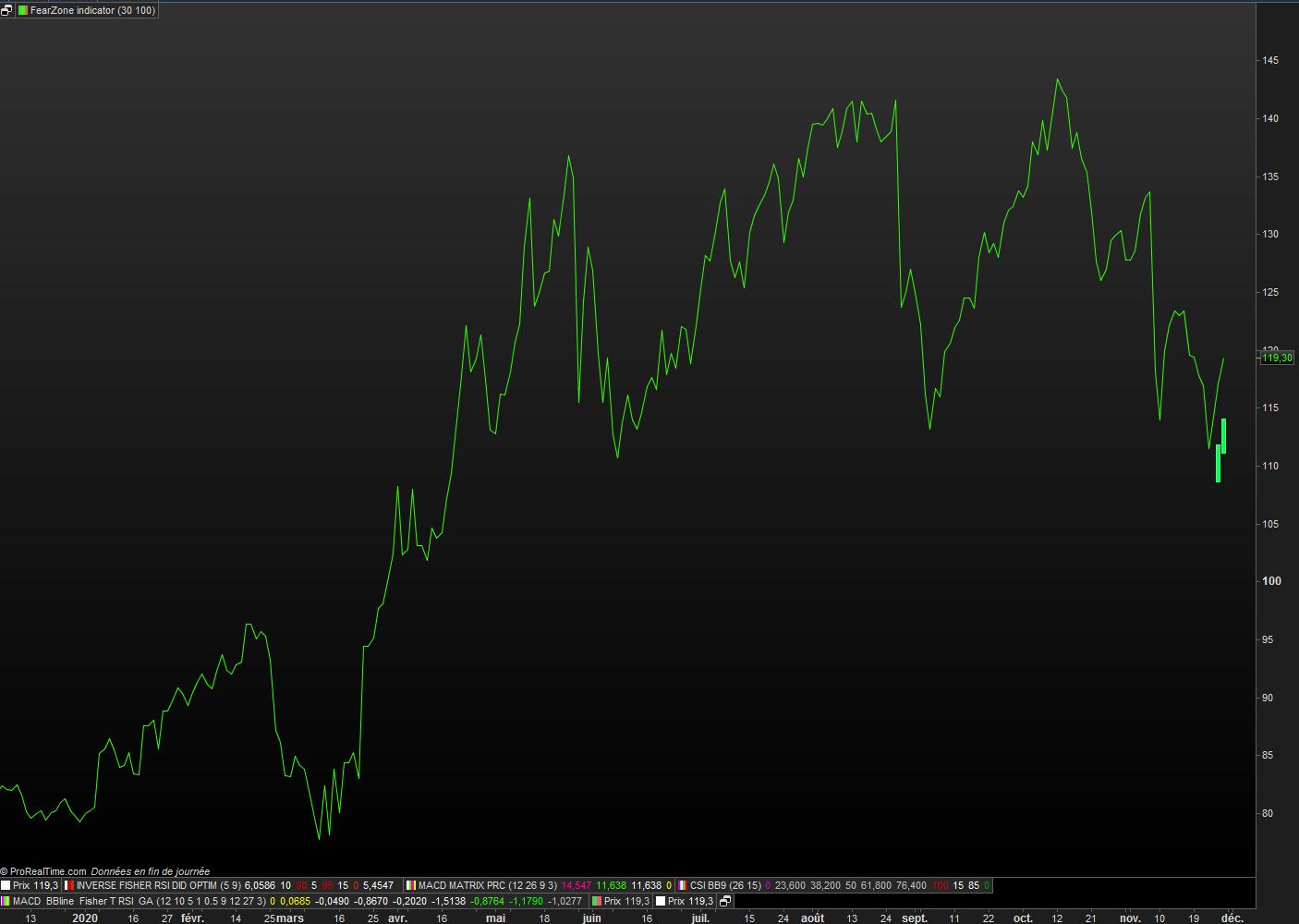Click the FearZone indicator green-red color icon

point(23,10)
